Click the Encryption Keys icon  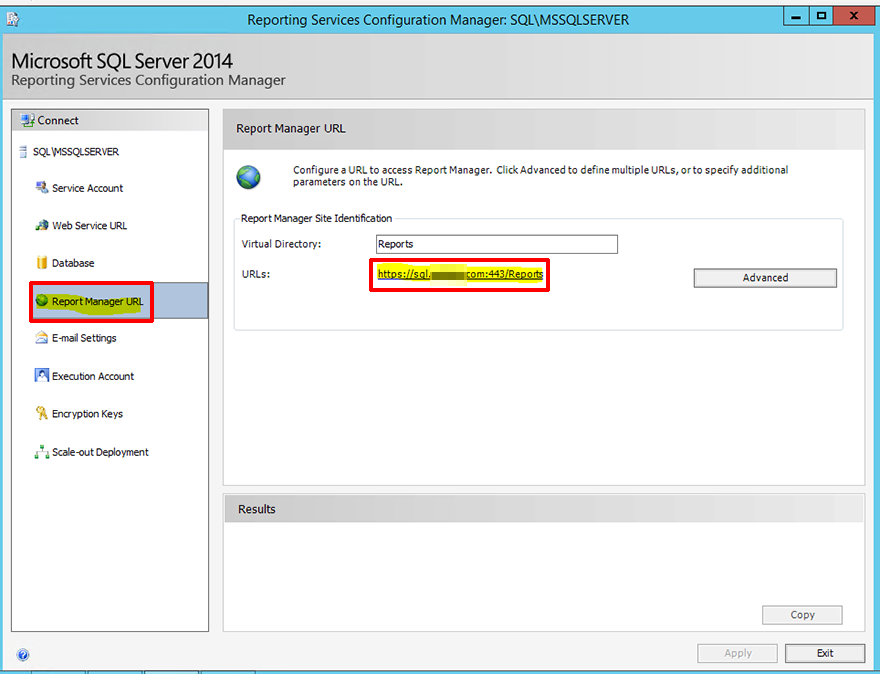(42, 414)
